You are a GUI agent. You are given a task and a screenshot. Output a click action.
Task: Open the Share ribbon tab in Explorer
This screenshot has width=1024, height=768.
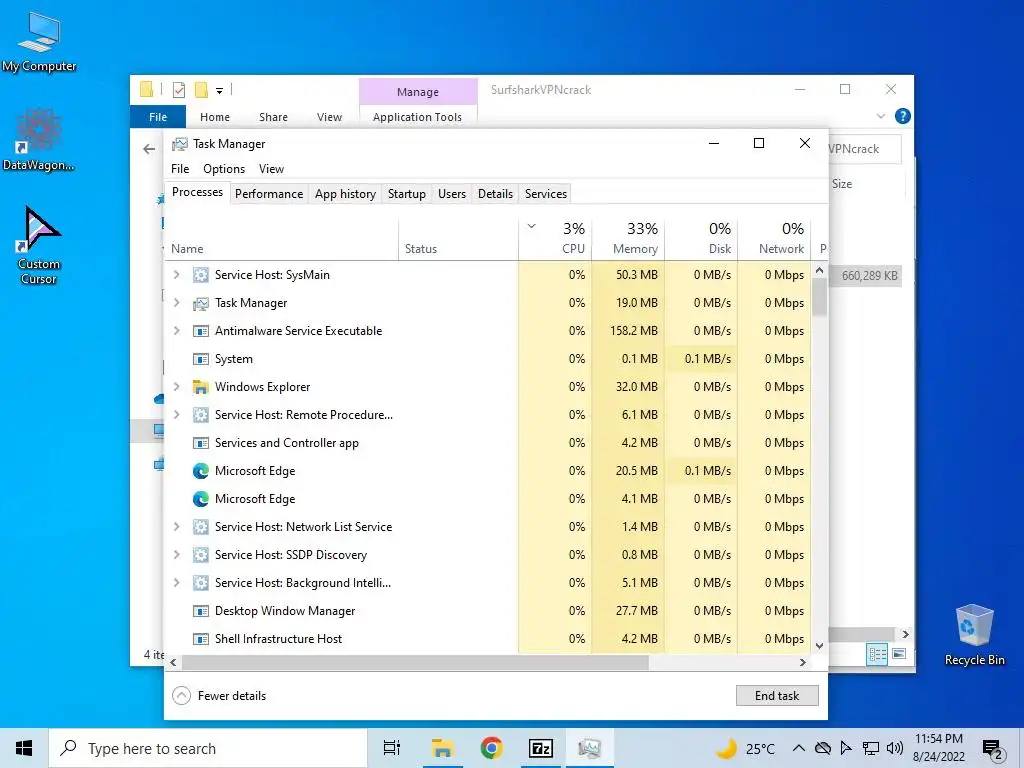coord(273,117)
